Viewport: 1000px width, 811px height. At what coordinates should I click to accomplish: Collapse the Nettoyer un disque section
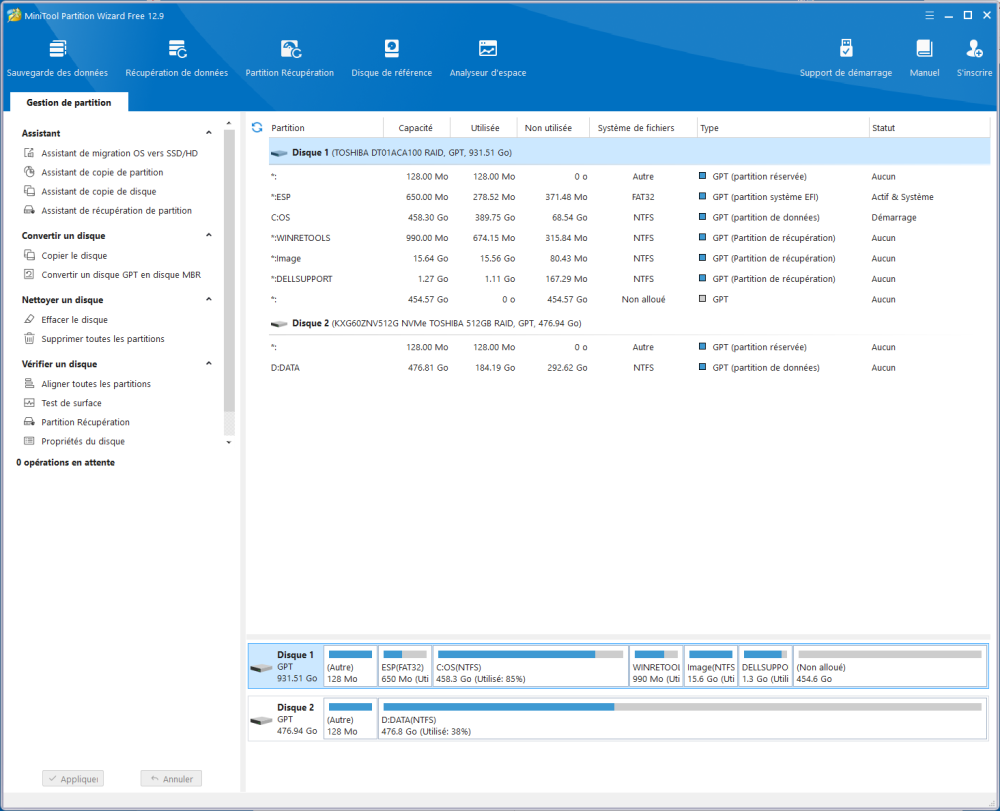pyautogui.click(x=209, y=300)
